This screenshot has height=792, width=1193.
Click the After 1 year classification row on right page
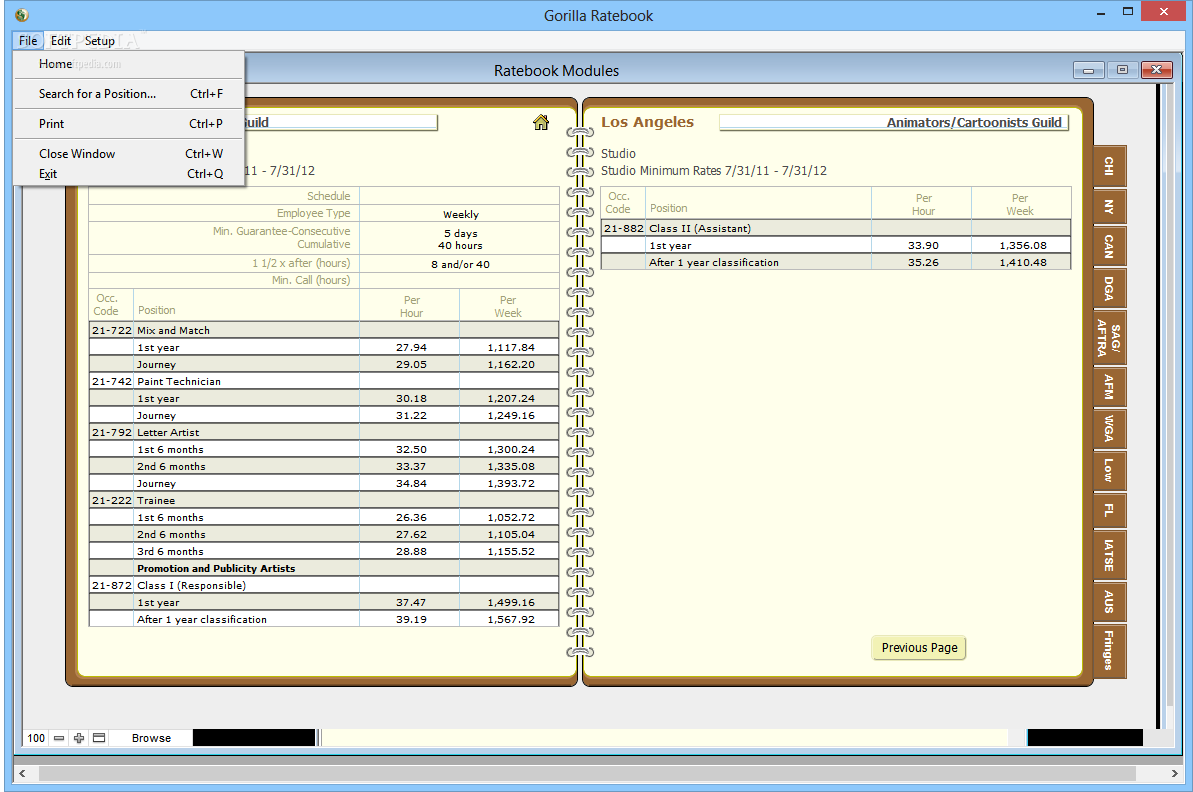[x=836, y=262]
